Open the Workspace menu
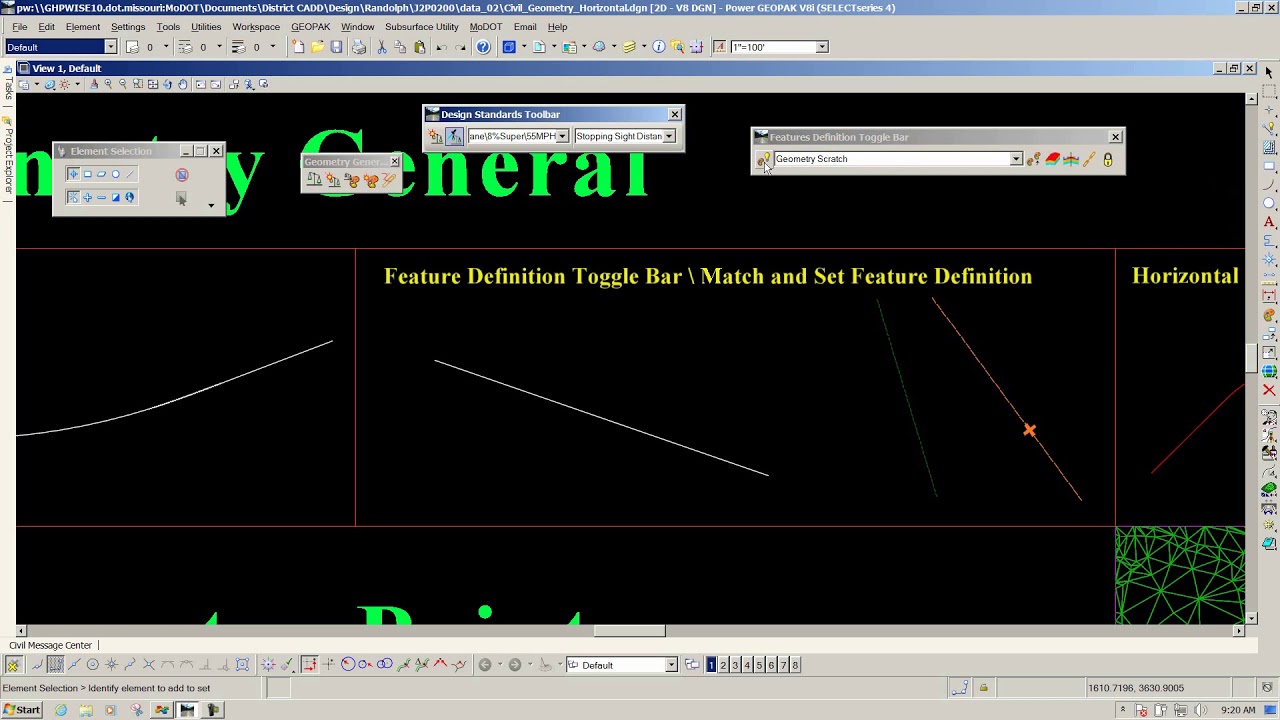Viewport: 1280px width, 720px height. pyautogui.click(x=256, y=27)
